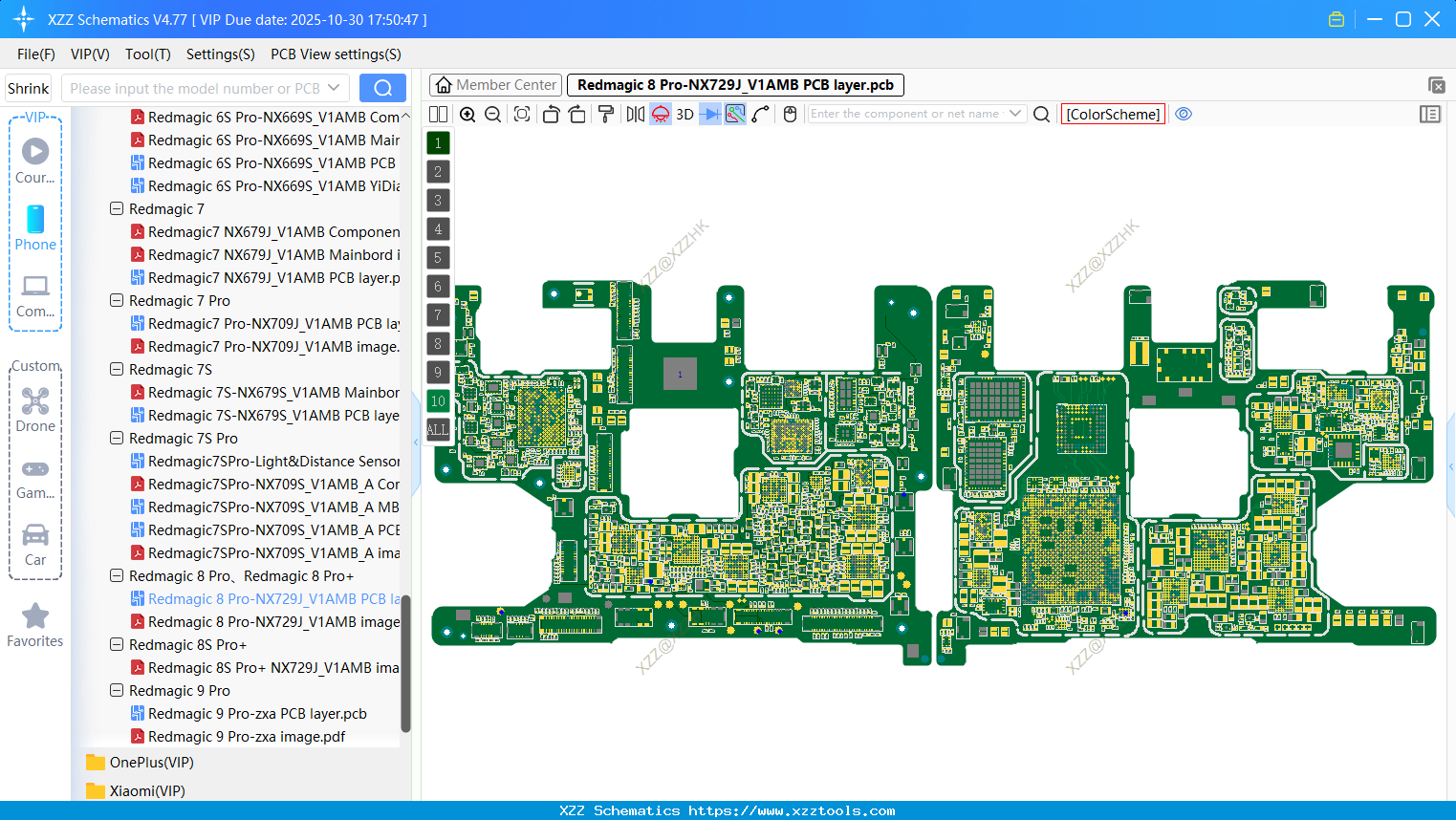Screen dimensions: 1456x820
Task: Collapse the Redmagic 9 Pro tree node
Action: [x=116, y=690]
